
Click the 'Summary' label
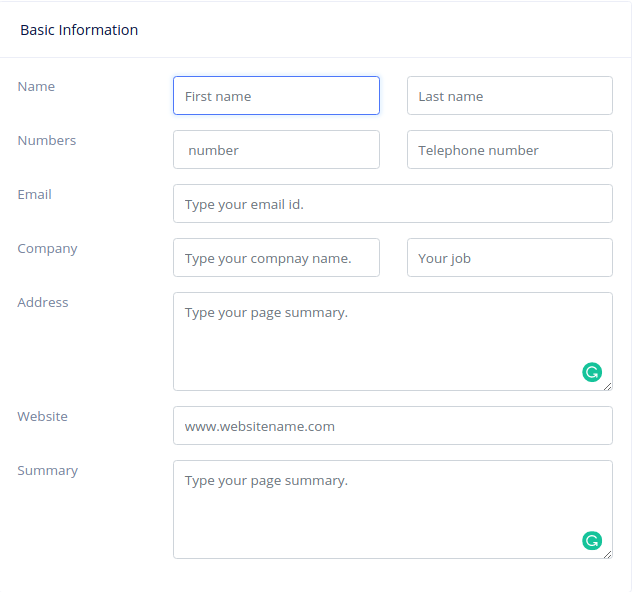(48, 471)
